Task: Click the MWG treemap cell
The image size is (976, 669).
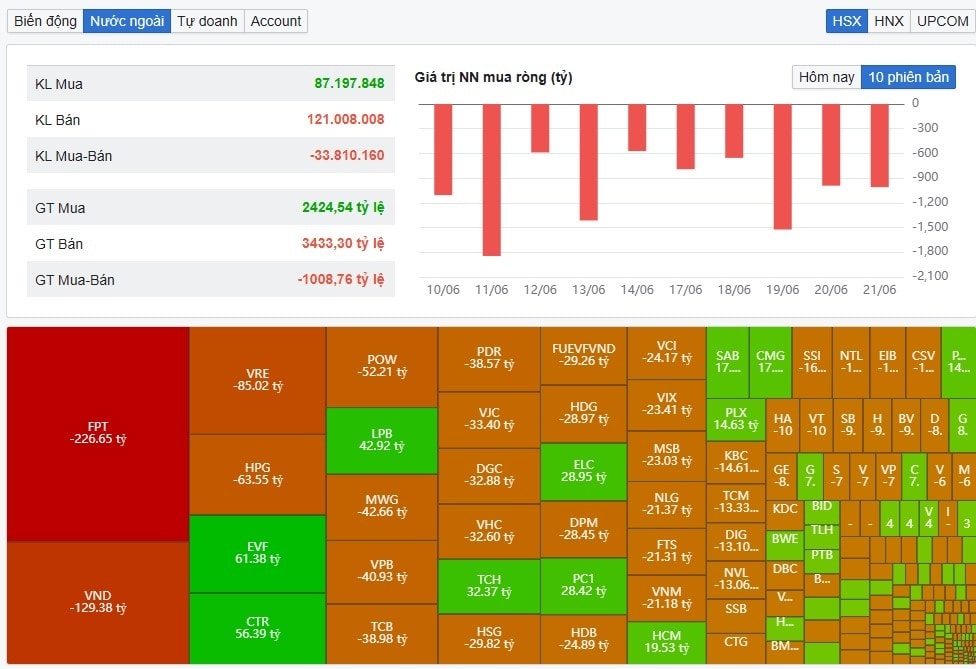Action: click(x=382, y=507)
